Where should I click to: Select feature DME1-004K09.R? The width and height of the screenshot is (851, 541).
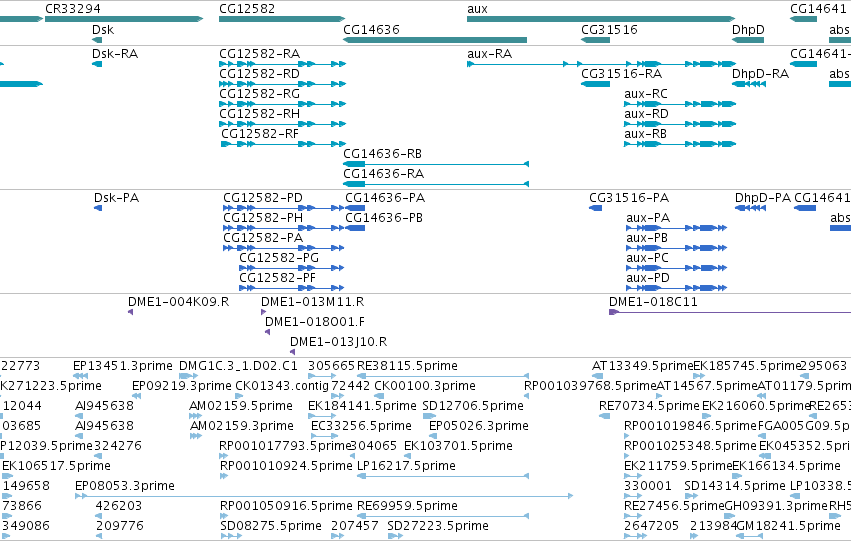(179, 302)
